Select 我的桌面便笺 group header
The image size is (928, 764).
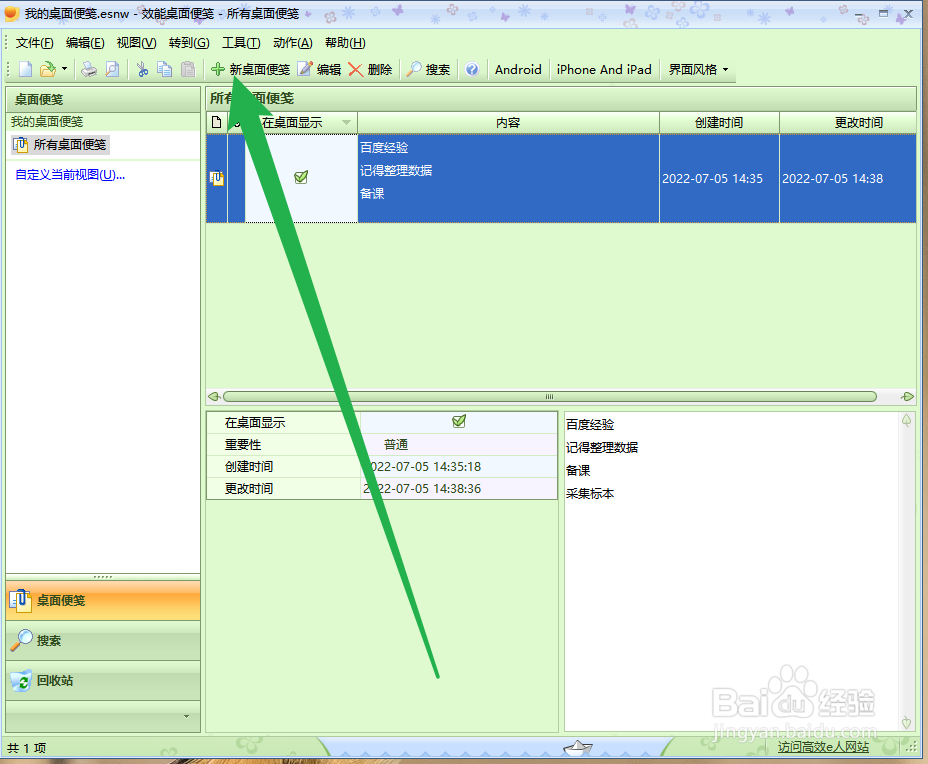click(47, 121)
